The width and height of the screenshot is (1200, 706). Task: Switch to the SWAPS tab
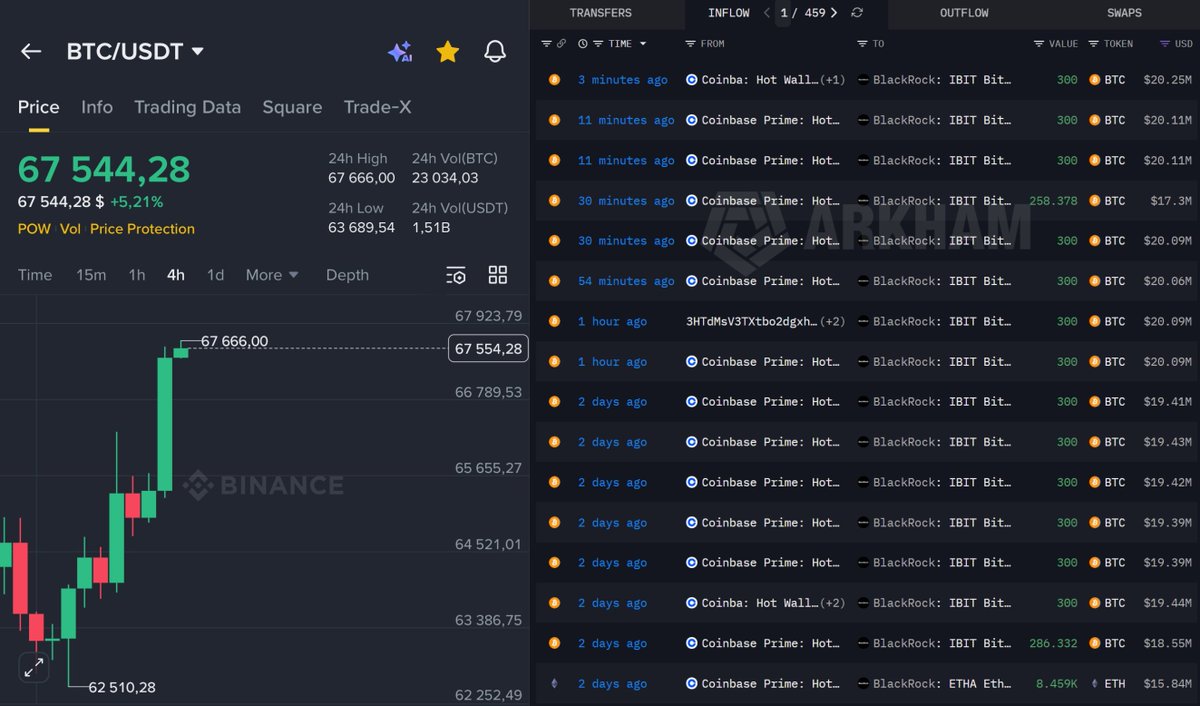coord(1124,13)
